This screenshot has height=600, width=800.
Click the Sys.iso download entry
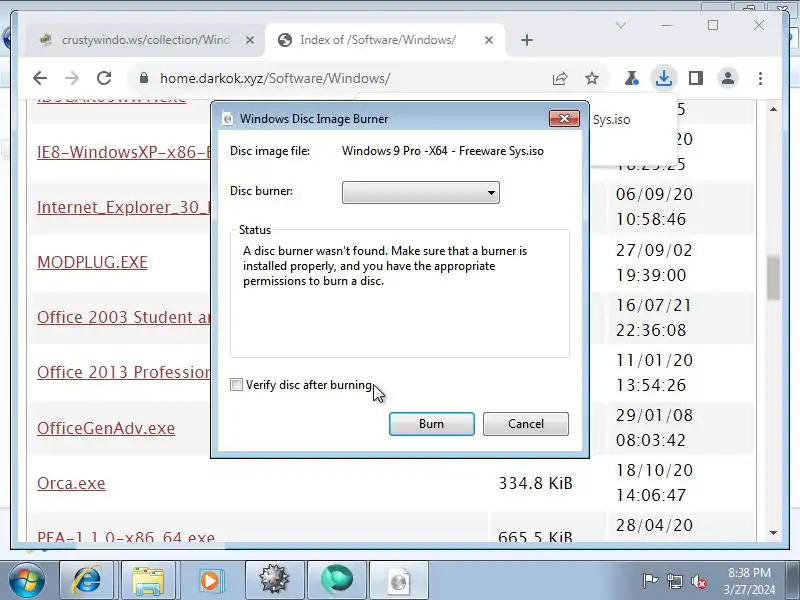tap(611, 119)
